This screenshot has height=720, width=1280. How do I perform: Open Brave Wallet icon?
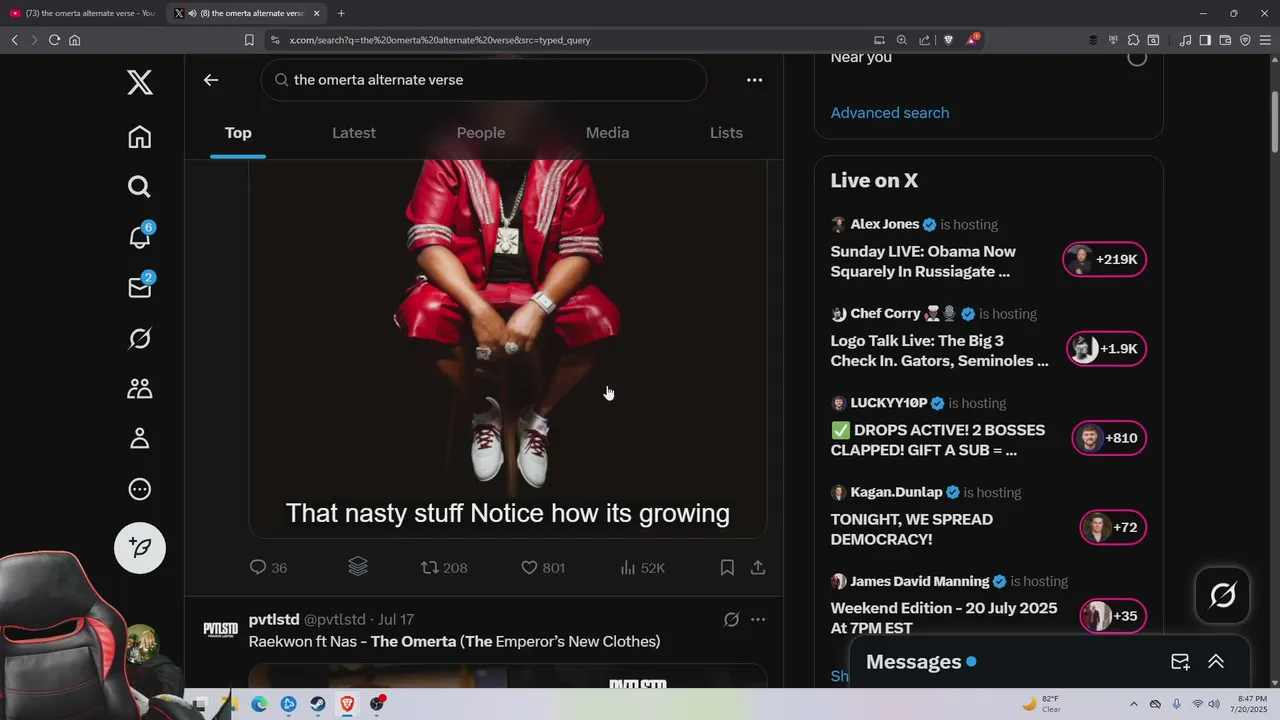tap(1225, 40)
